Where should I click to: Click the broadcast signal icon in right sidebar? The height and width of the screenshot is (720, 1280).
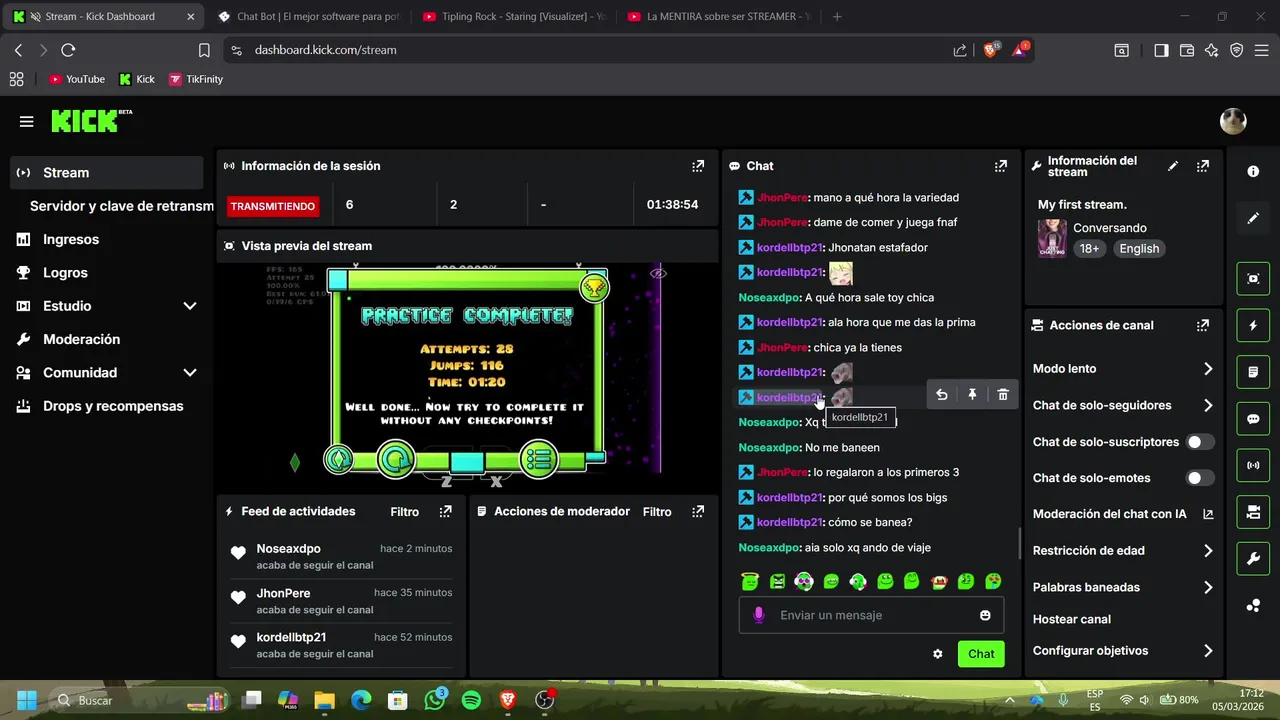coord(1253,465)
